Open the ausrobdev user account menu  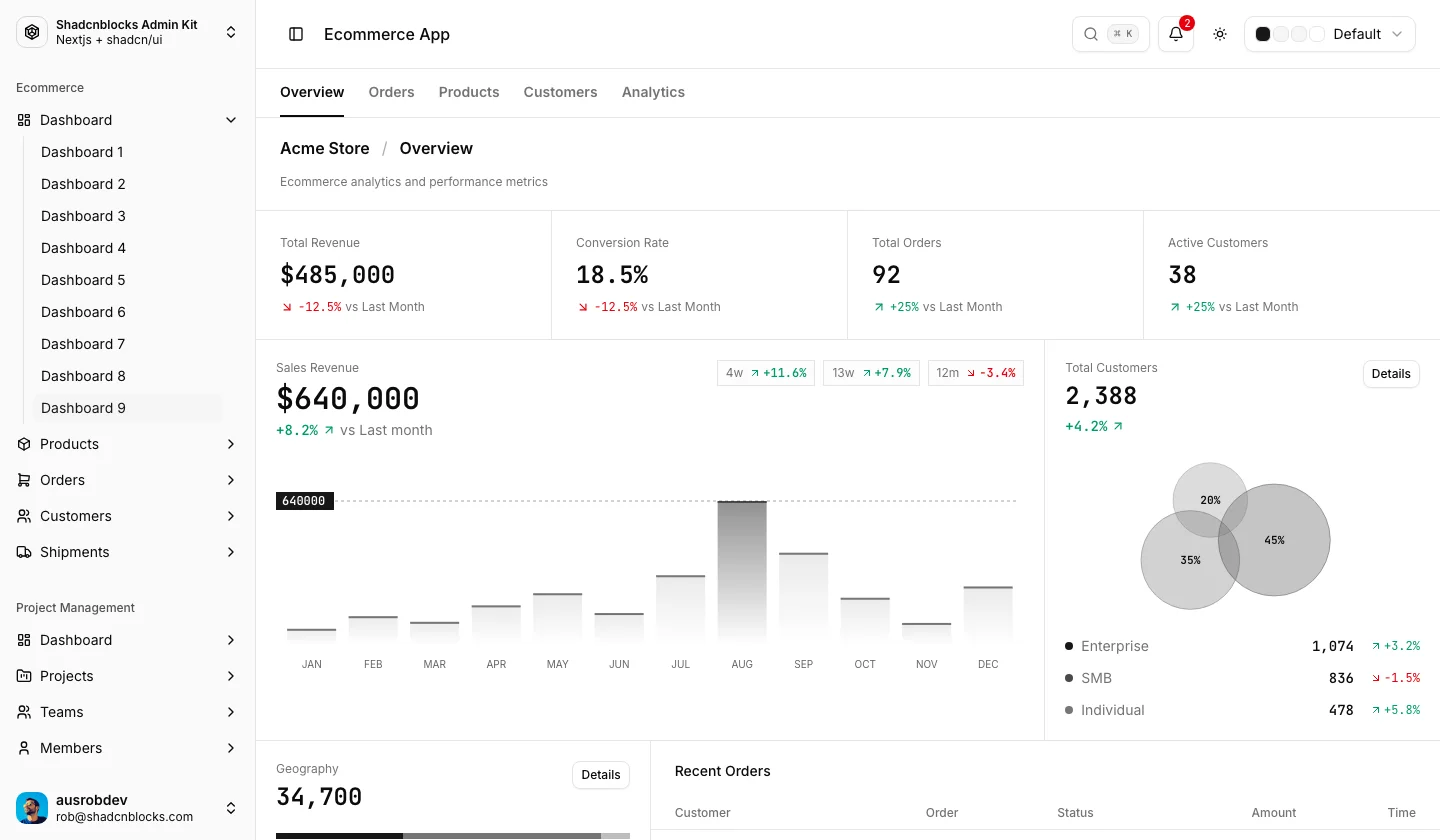pyautogui.click(x=128, y=808)
